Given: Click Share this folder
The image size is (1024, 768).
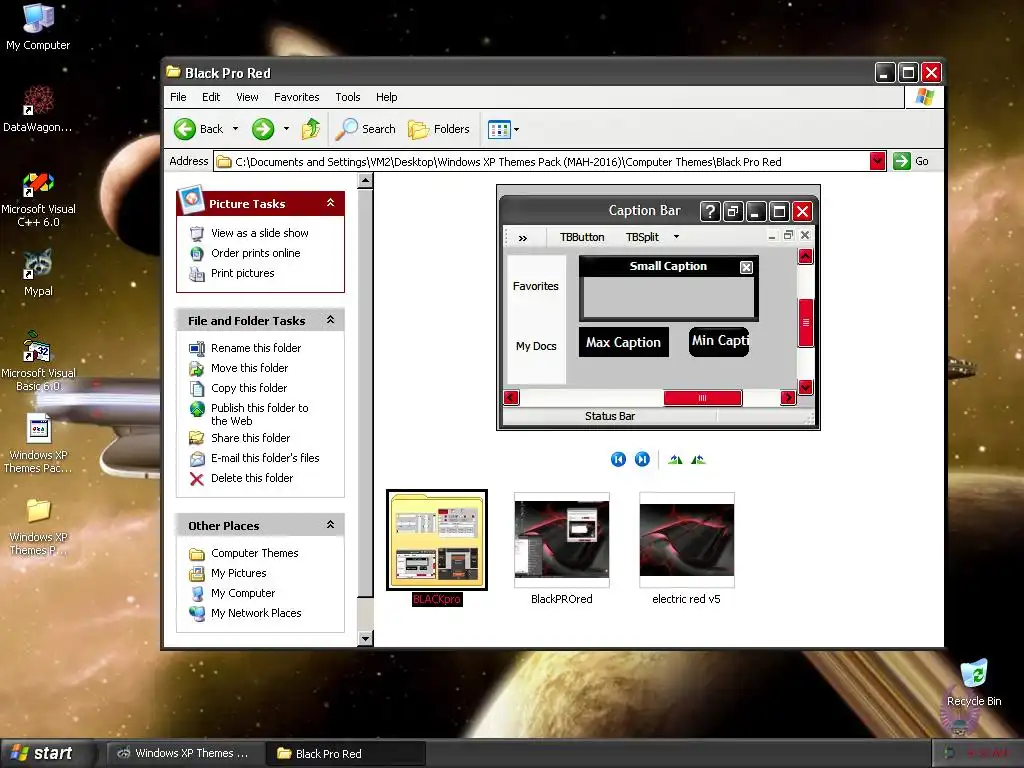Looking at the screenshot, I should (x=250, y=438).
